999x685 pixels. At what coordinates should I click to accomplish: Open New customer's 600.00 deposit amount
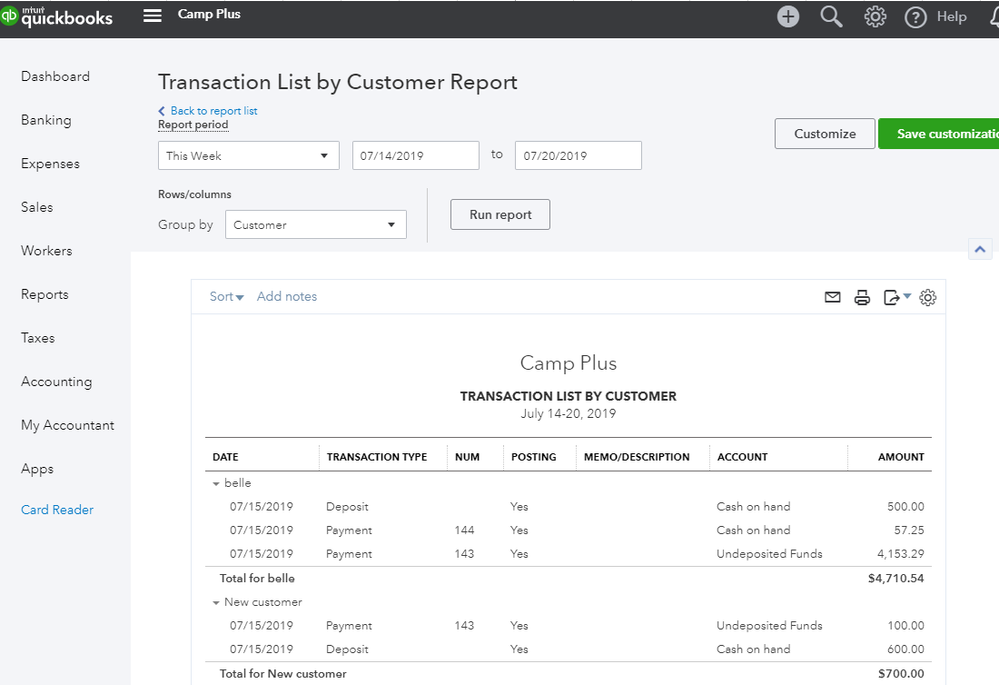click(905, 649)
